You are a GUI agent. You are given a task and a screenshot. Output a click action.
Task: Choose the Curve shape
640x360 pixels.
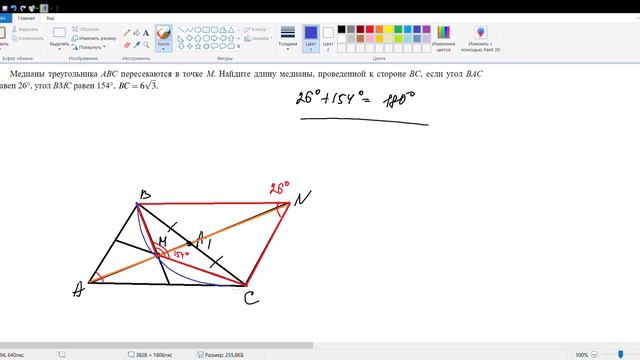pyautogui.click(x=189, y=29)
